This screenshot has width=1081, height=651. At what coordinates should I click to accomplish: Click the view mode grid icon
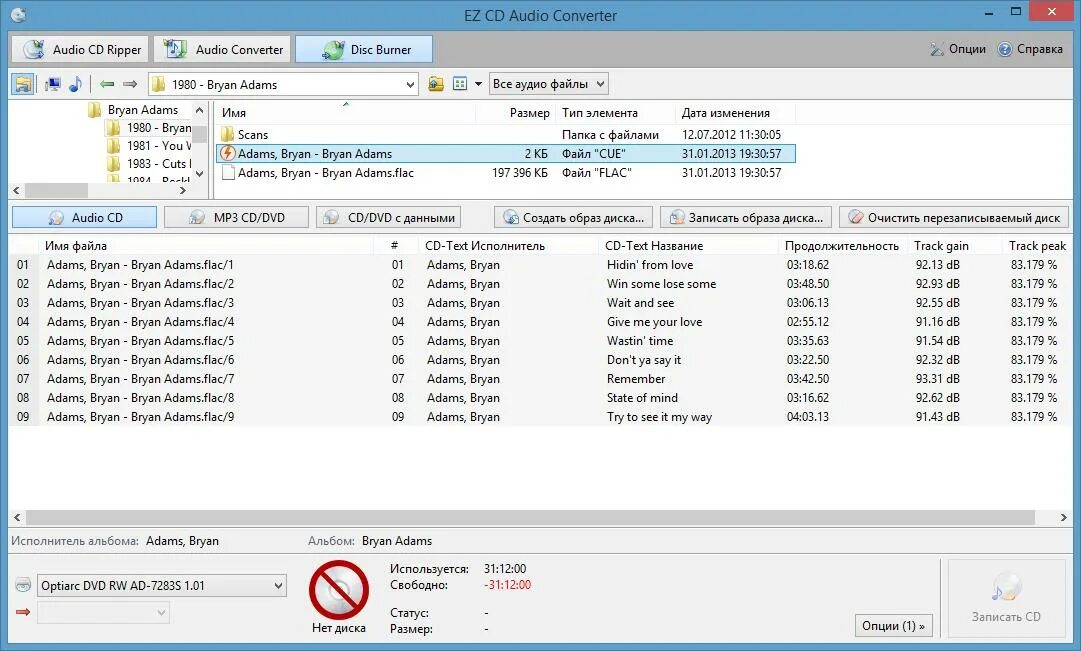coord(460,84)
